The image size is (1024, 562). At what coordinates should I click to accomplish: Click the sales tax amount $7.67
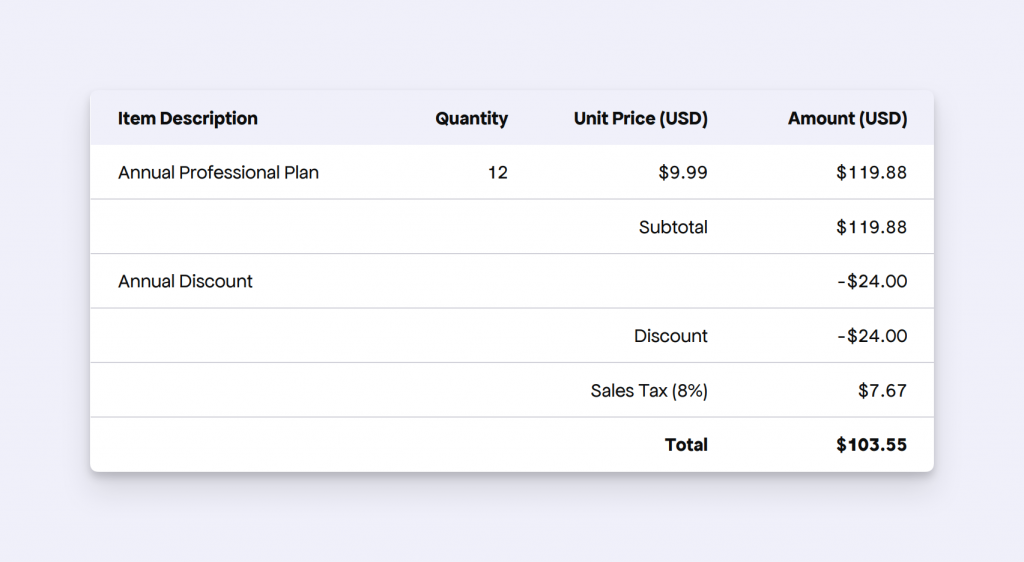(x=882, y=390)
